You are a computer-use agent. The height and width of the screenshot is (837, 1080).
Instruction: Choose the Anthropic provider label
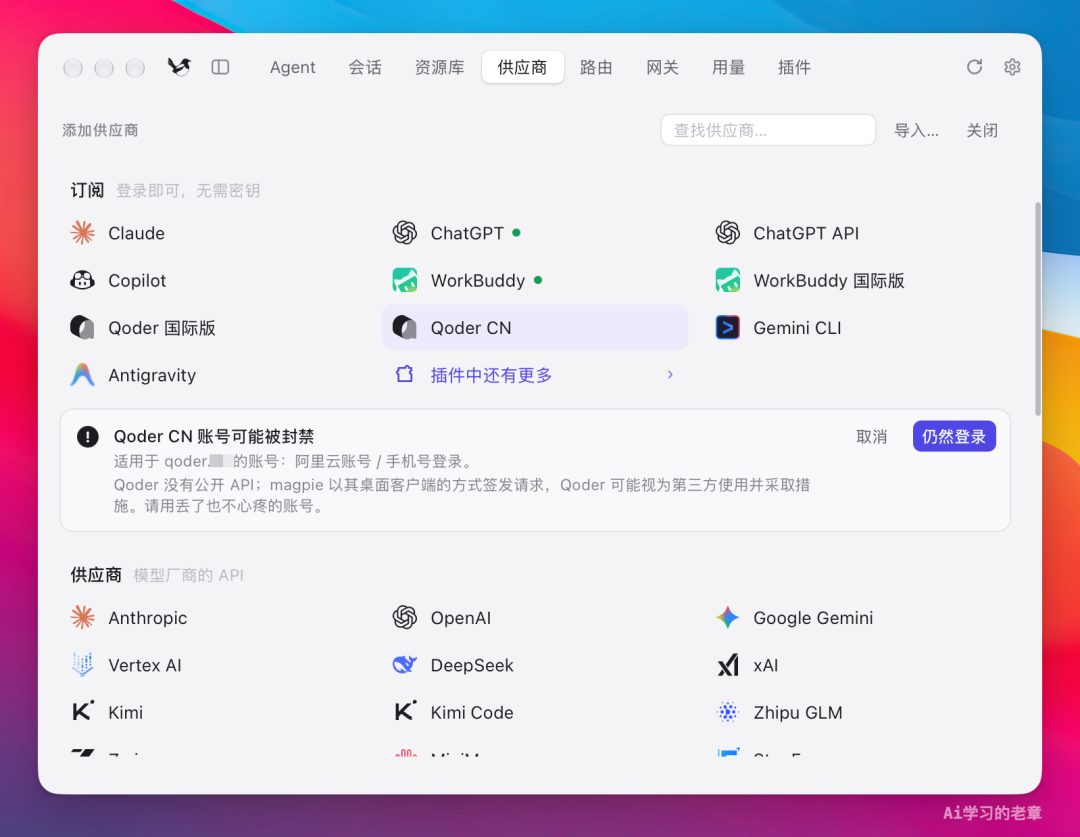coord(147,618)
